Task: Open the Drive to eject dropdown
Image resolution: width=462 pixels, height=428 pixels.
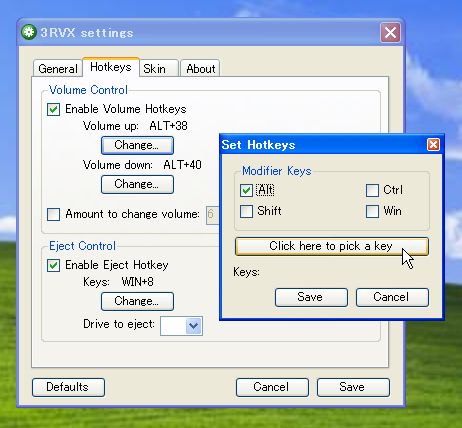Action: [x=194, y=326]
